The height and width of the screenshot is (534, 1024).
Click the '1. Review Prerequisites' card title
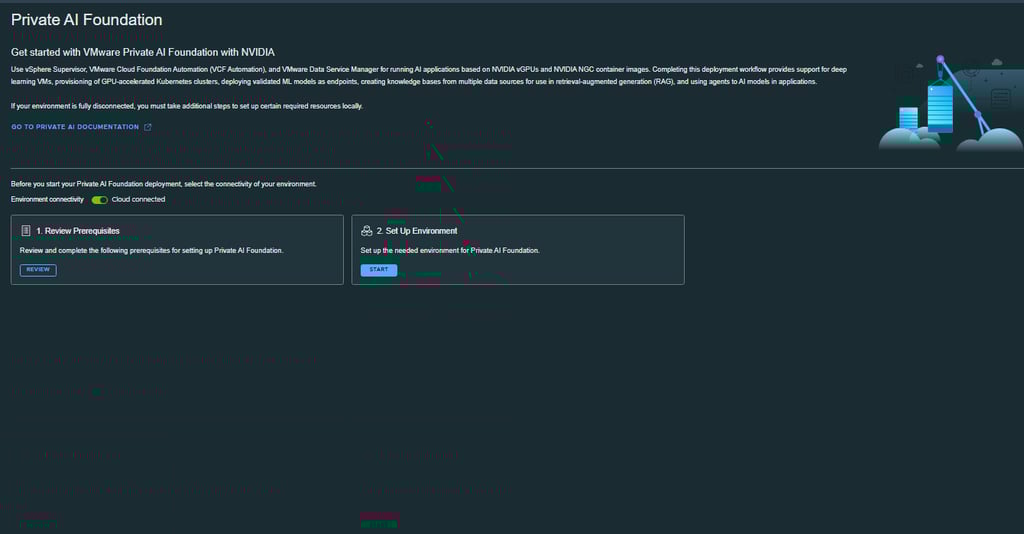(x=78, y=231)
